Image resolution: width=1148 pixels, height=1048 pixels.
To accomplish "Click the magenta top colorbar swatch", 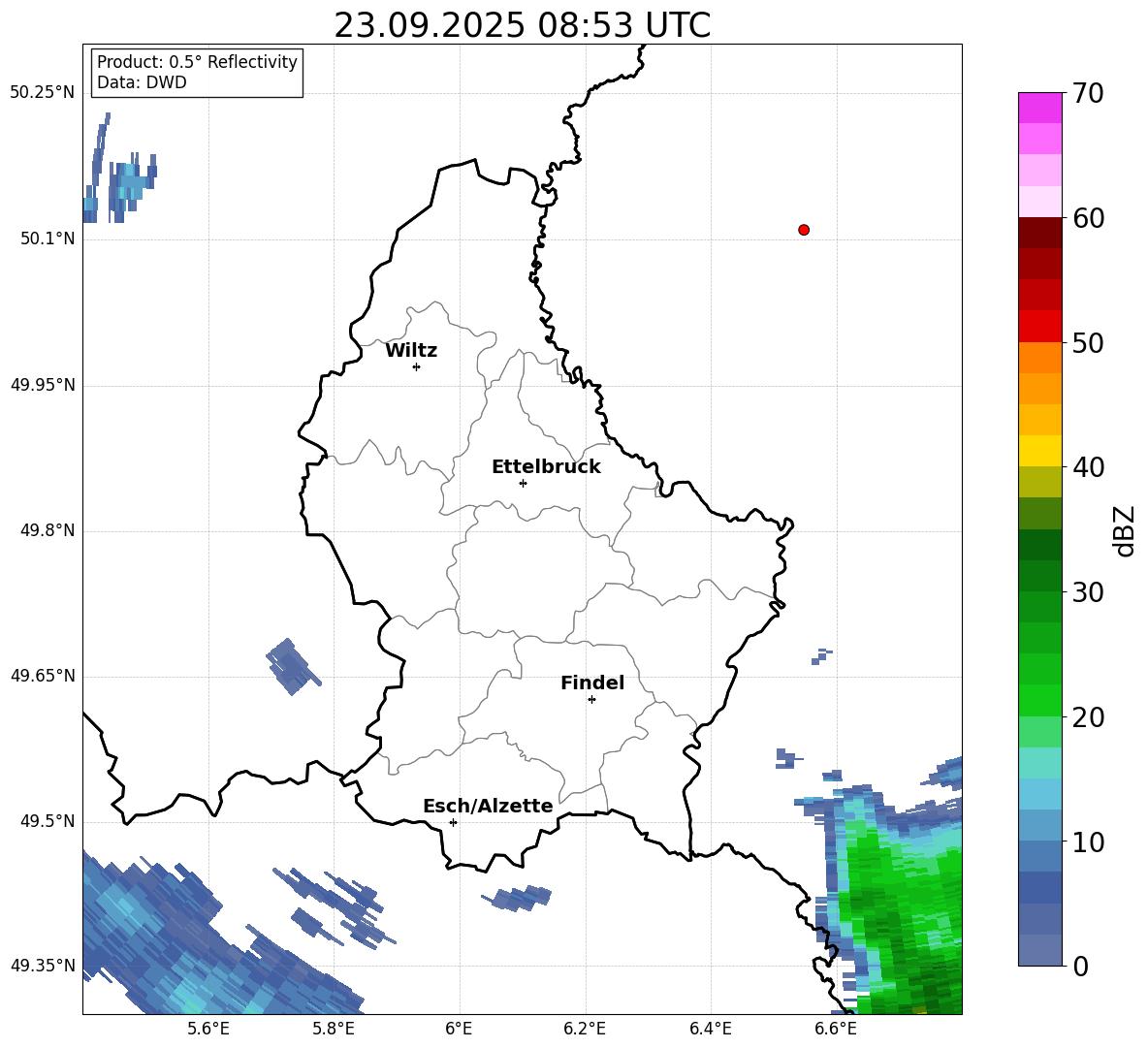I will 1039,108.
